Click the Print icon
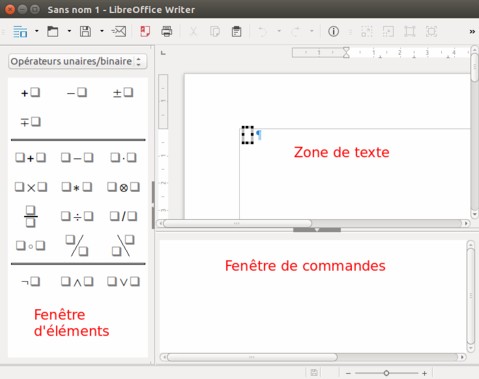This screenshot has width=479, height=379. tap(167, 32)
